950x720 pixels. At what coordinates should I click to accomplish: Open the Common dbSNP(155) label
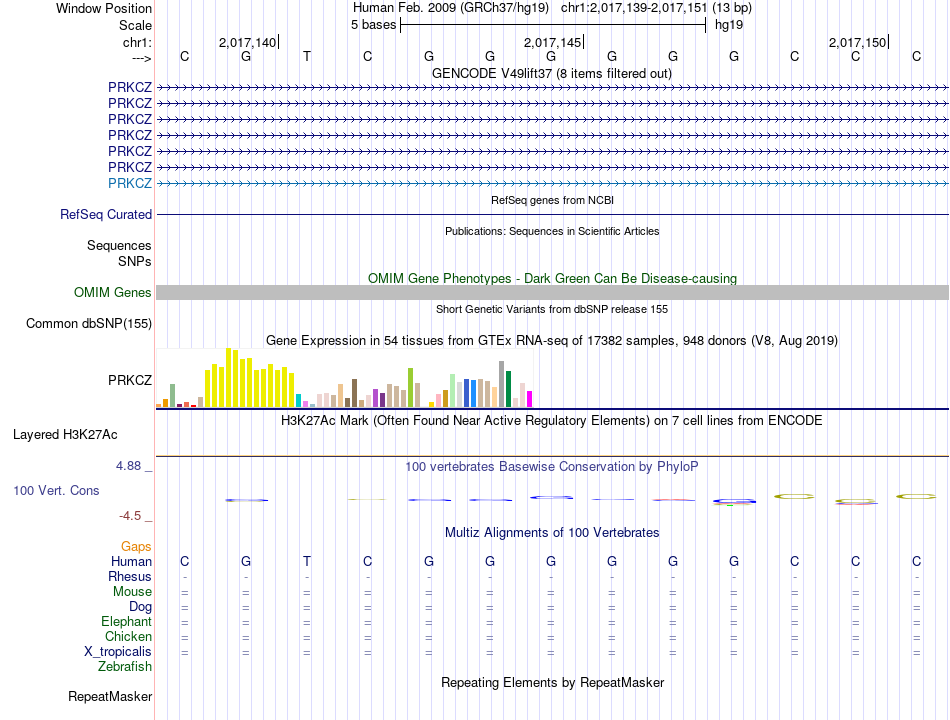89,323
